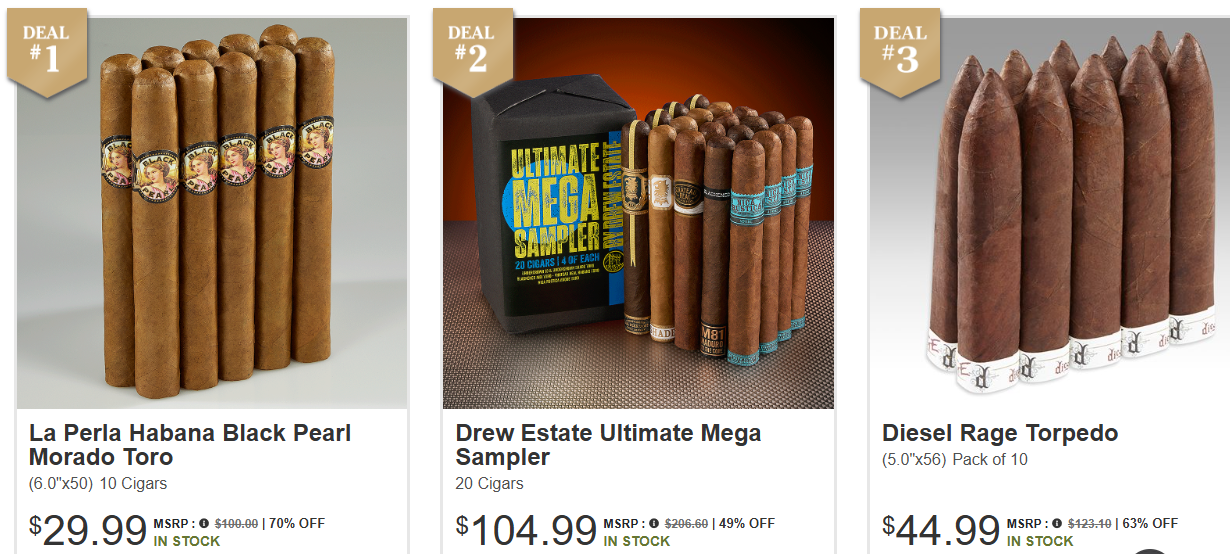Click the 49% OFF discount label
Image resolution: width=1230 pixels, height=554 pixels.
point(746,523)
